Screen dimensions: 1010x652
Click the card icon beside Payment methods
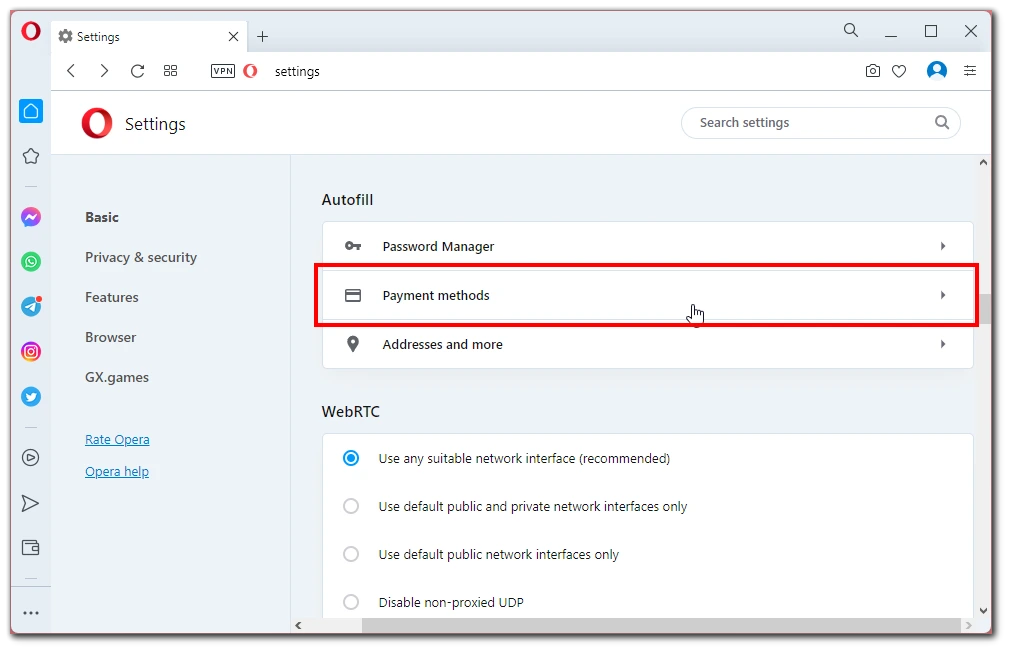tap(353, 295)
